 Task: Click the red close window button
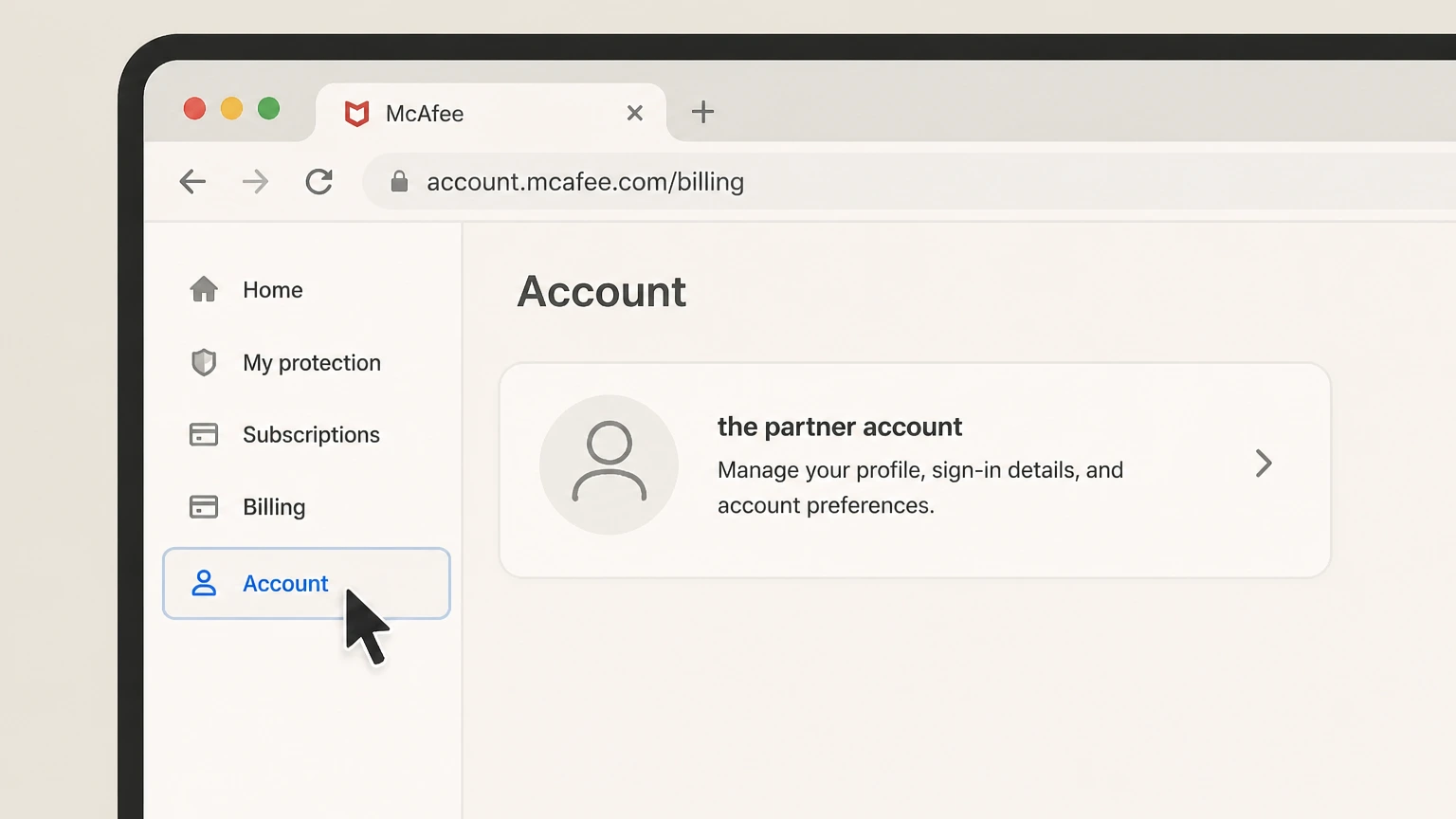tap(194, 109)
